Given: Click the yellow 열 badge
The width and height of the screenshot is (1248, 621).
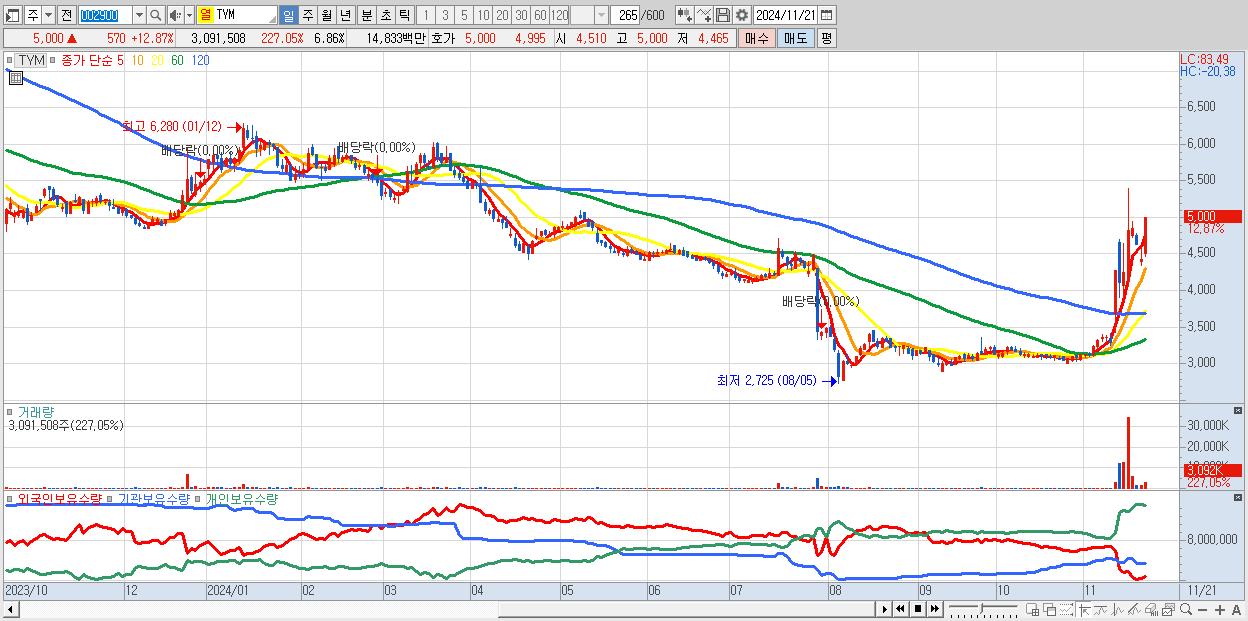Looking at the screenshot, I should pyautogui.click(x=205, y=15).
